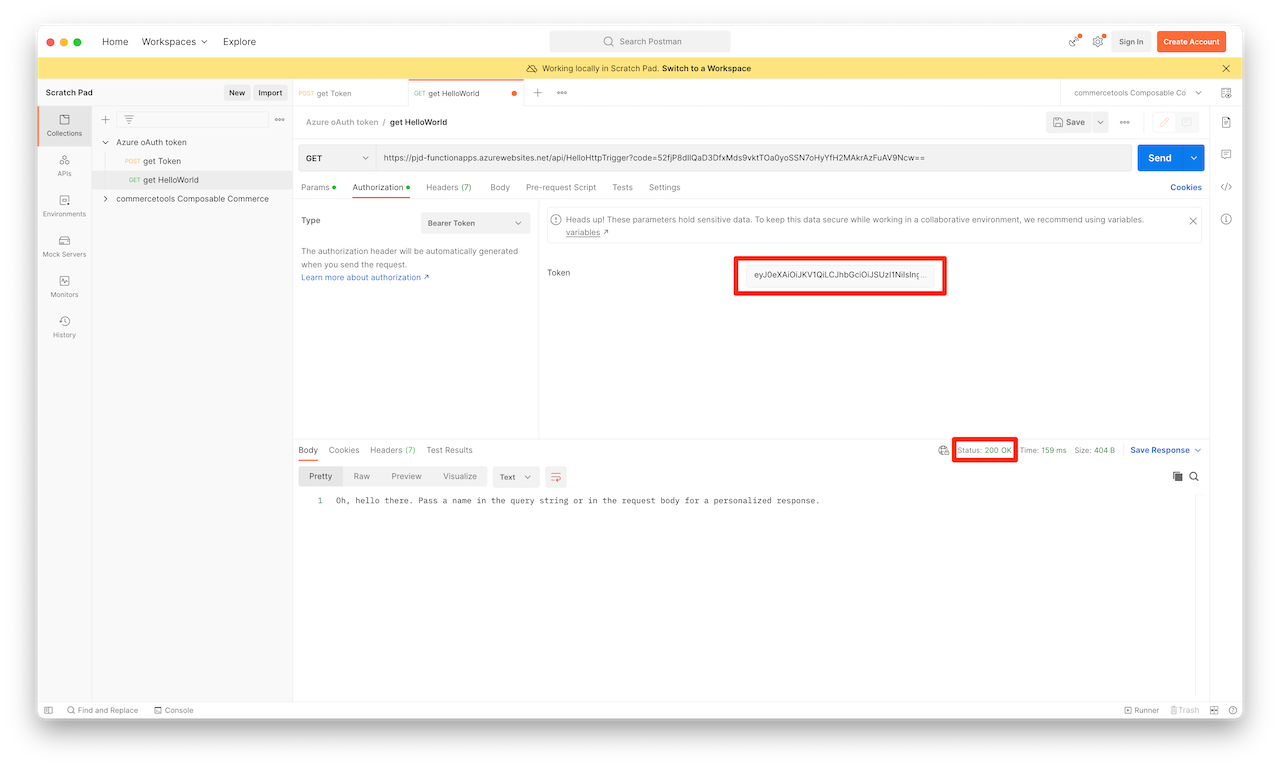The image size is (1280, 768).
Task: Search the response with the magnifier icon
Action: 1194,477
